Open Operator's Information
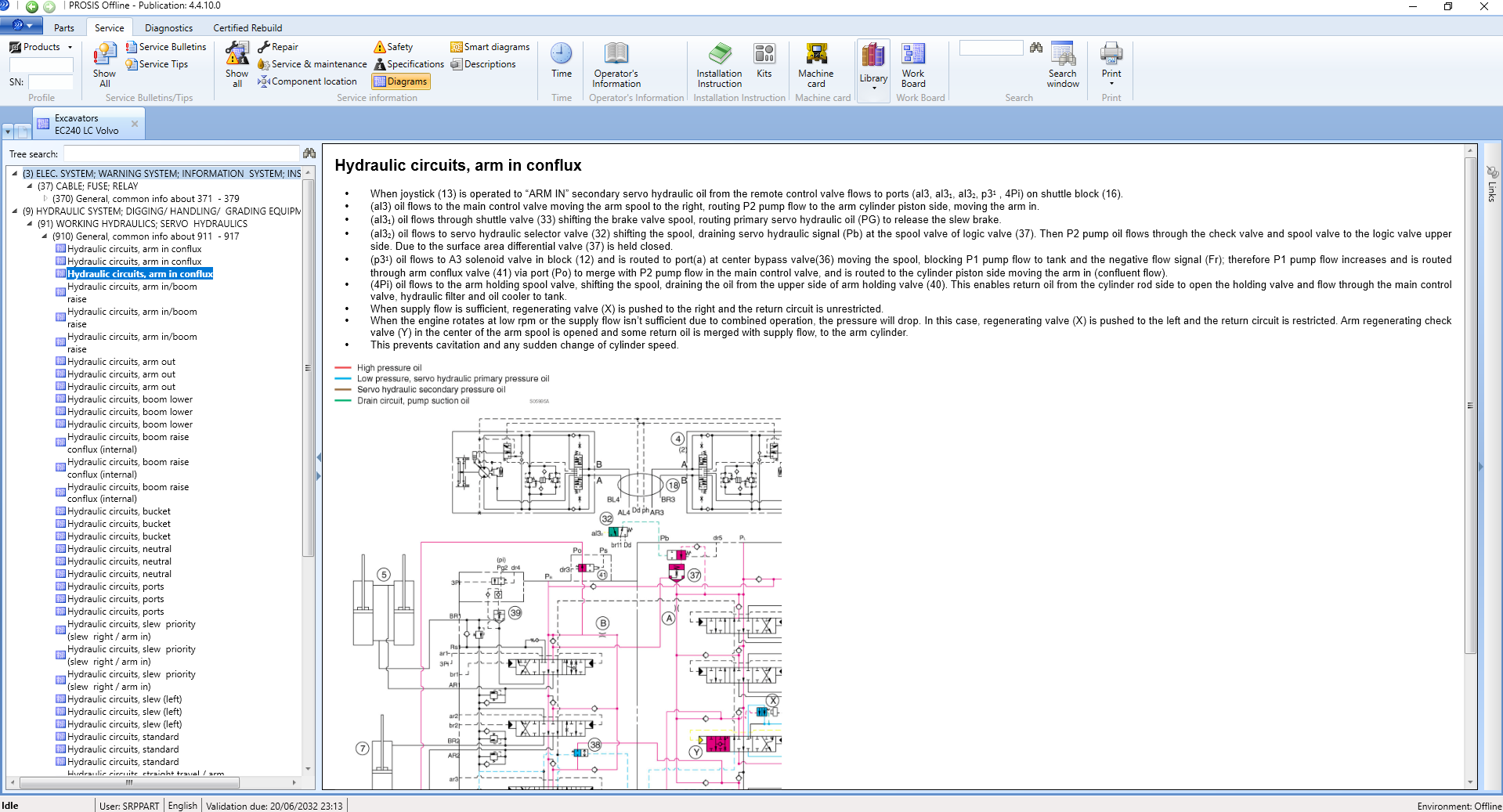This screenshot has height=812, width=1503. coord(616,66)
